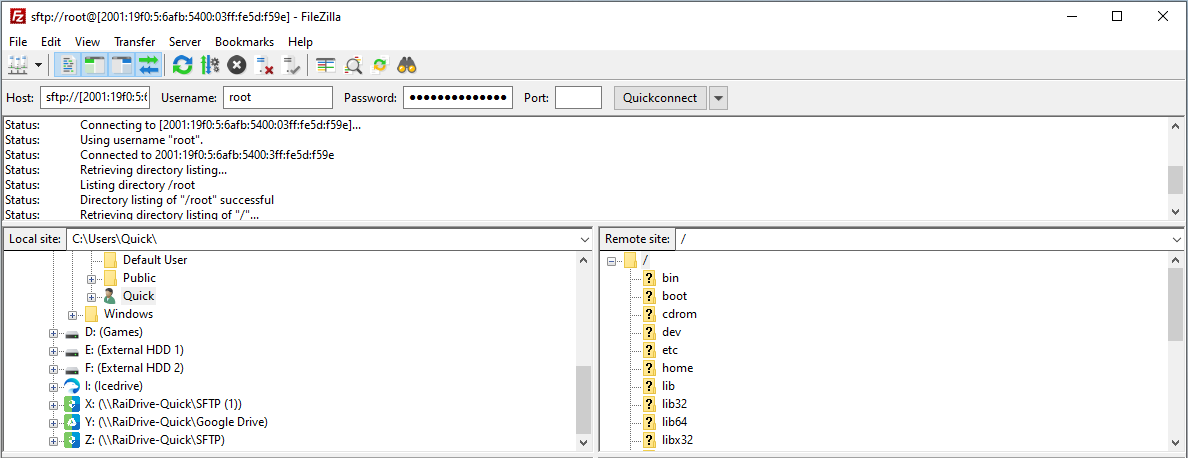The width and height of the screenshot is (1188, 458).
Task: Open the File menu
Action: pyautogui.click(x=18, y=42)
